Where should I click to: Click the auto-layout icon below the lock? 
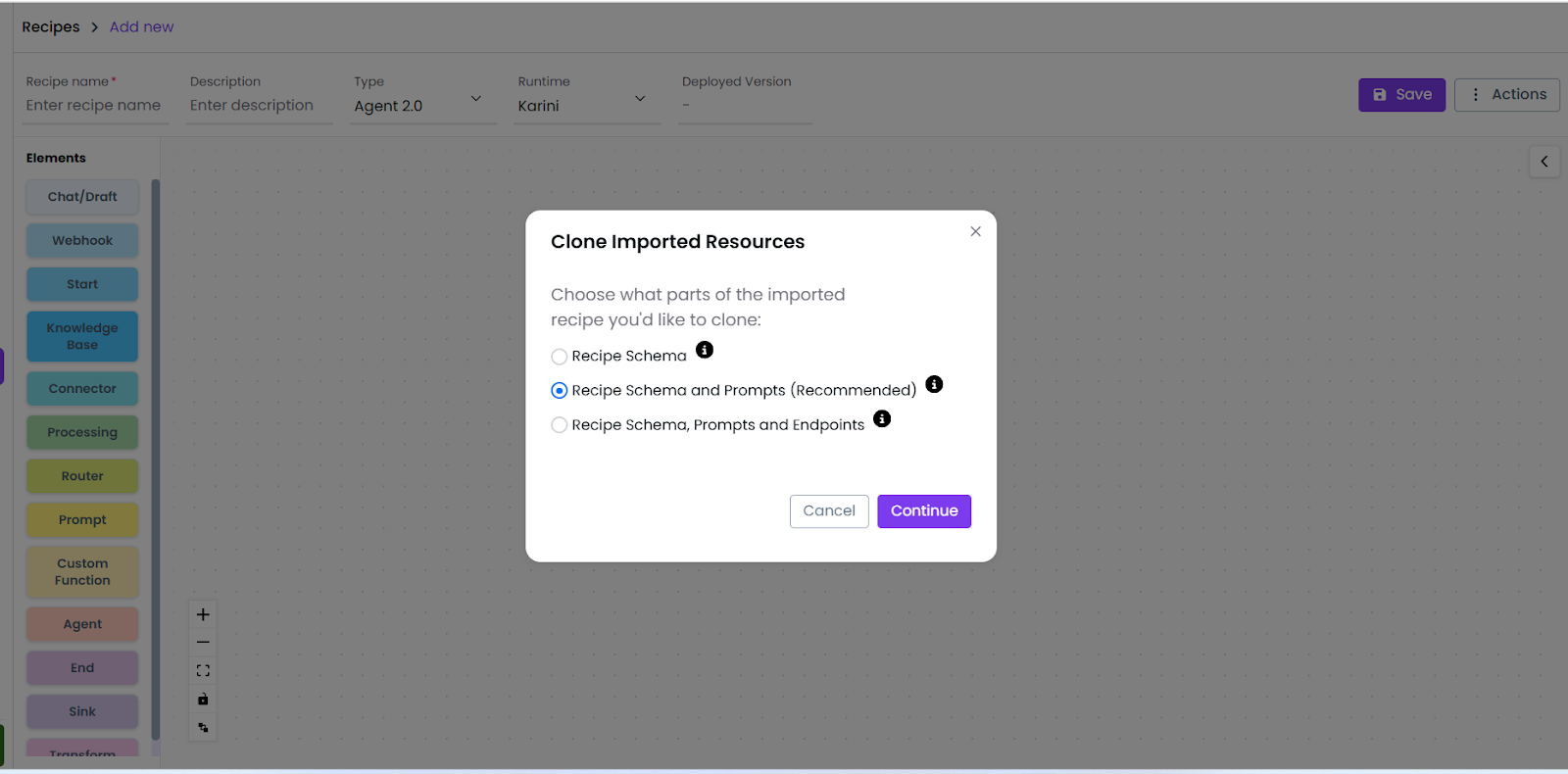(203, 728)
